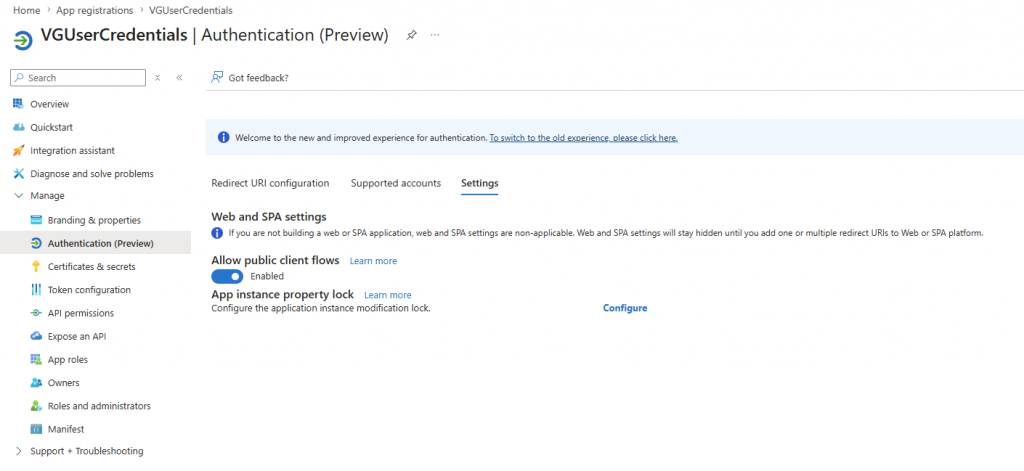Expand the Support + Troubleshooting section
1024x471 pixels.
tap(18, 451)
